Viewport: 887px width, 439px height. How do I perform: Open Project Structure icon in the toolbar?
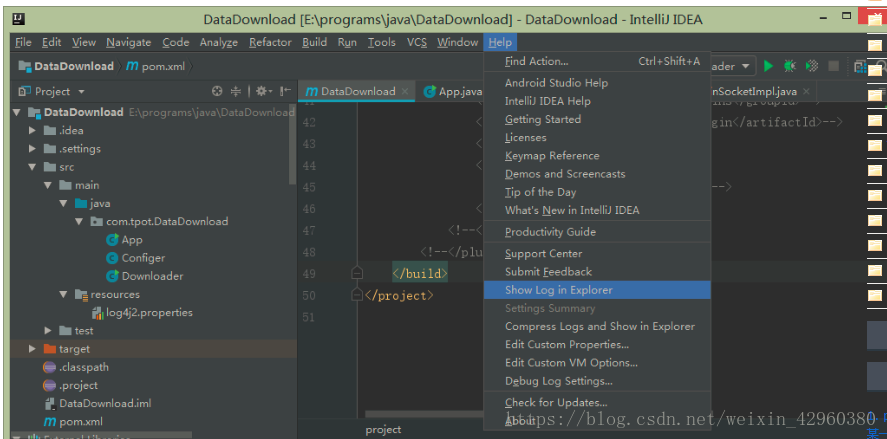[859, 66]
